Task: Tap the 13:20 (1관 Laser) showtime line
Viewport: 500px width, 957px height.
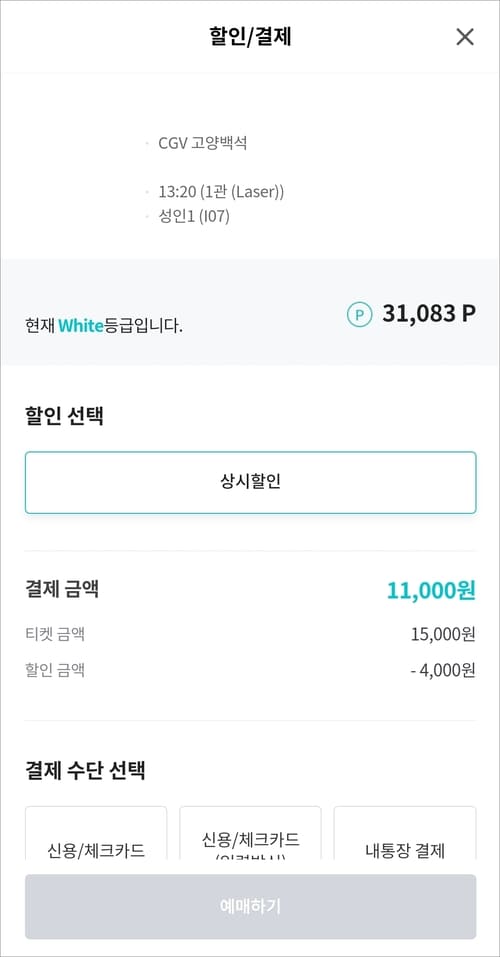Action: tap(221, 192)
